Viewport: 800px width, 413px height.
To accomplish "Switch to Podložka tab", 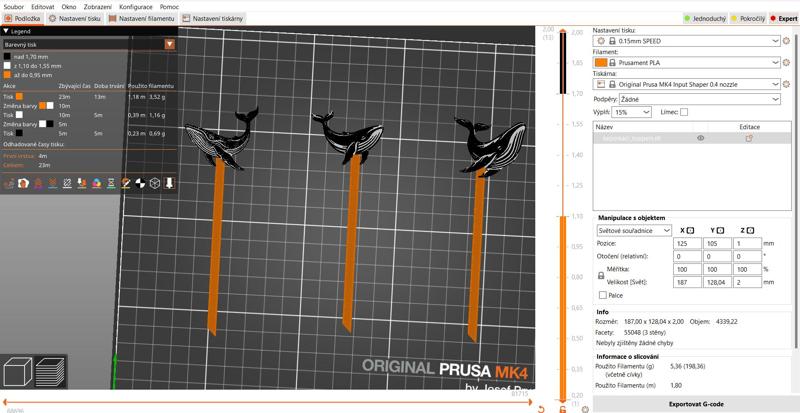I will (22, 18).
